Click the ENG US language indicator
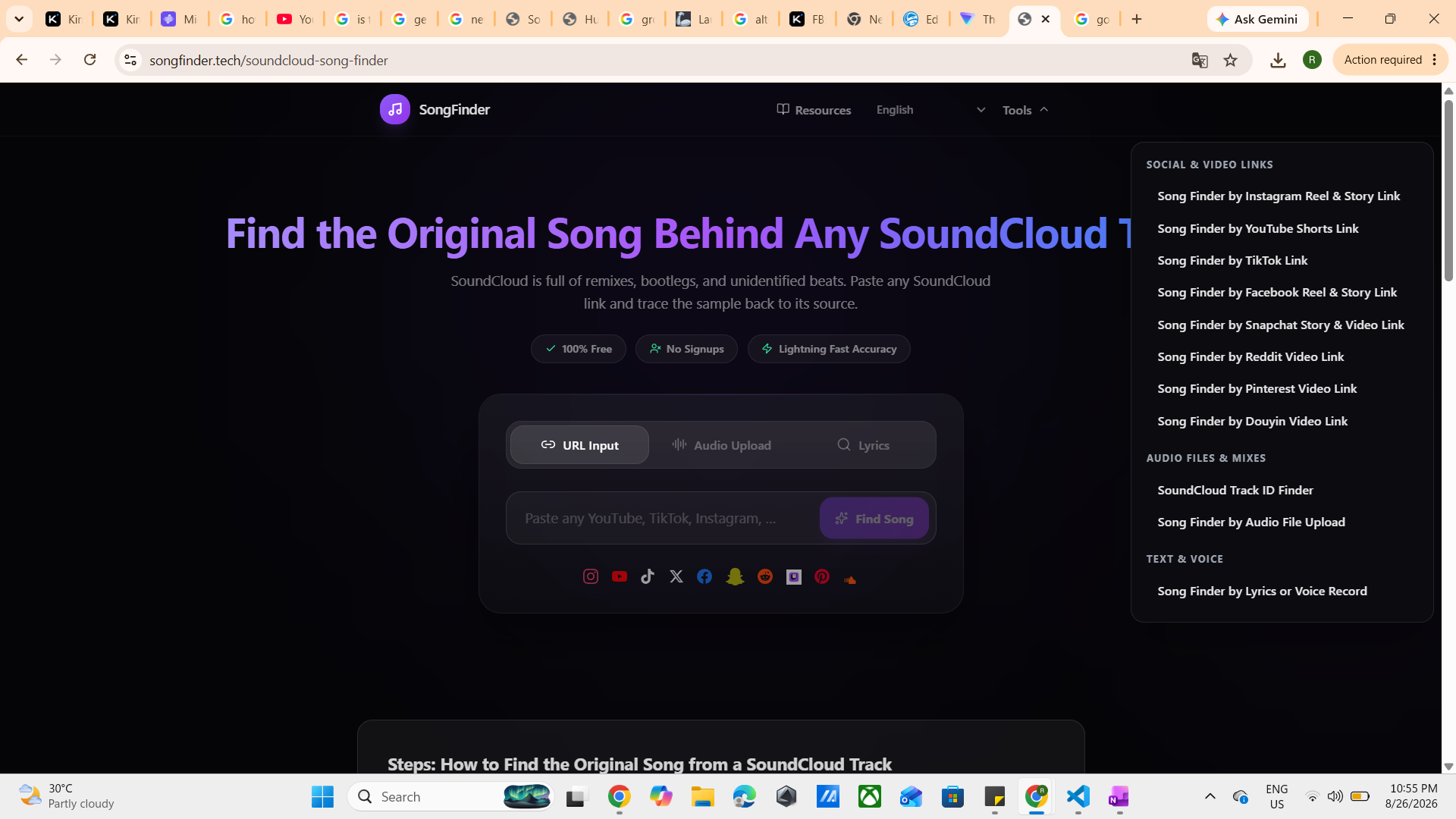The width and height of the screenshot is (1456, 819). (1277, 796)
